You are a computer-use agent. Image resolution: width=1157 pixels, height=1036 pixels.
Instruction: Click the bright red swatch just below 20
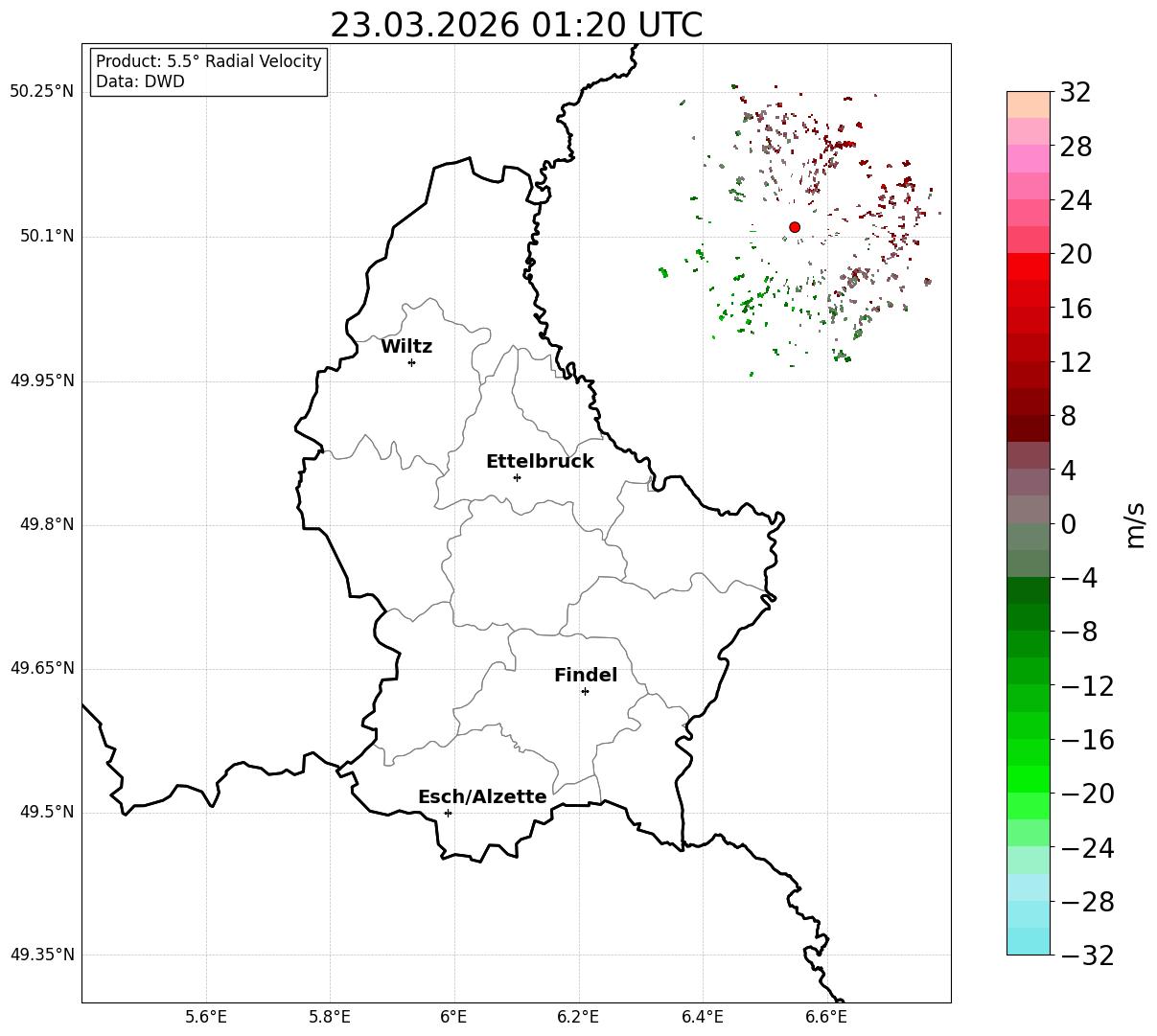(x=1029, y=266)
